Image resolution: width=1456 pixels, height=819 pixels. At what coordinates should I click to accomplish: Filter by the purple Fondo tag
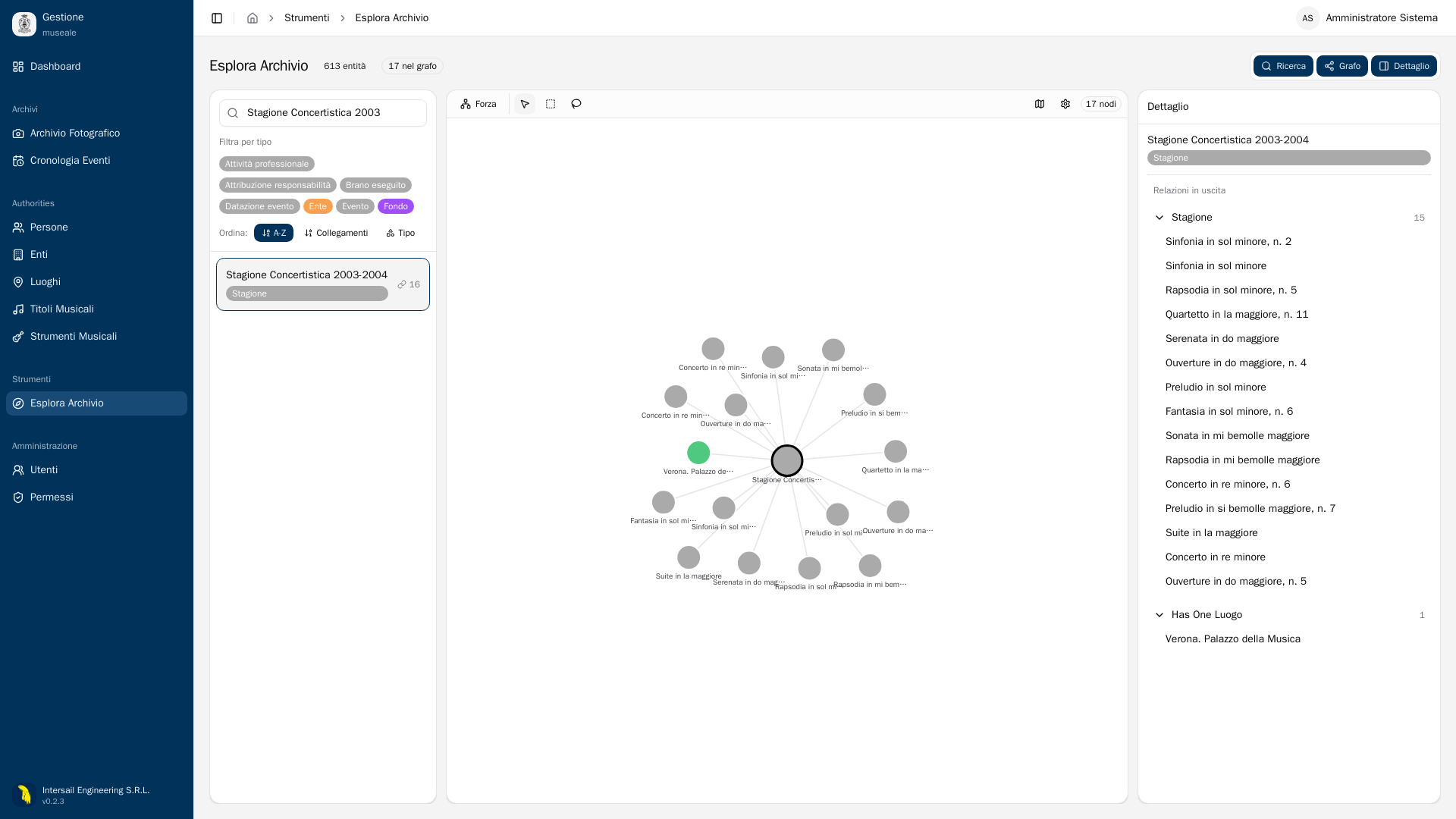pos(396,206)
